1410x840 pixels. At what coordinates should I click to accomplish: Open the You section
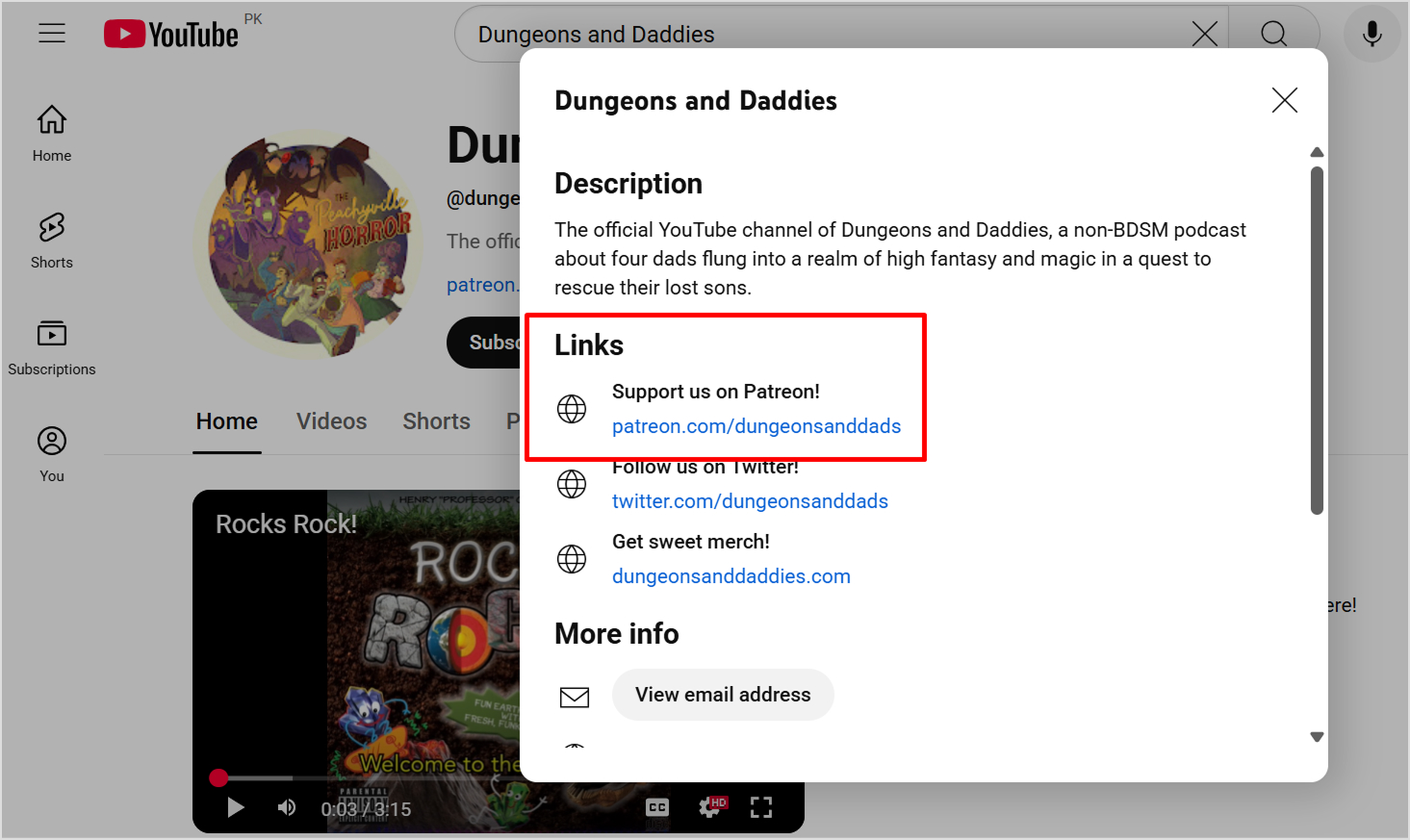[52, 454]
